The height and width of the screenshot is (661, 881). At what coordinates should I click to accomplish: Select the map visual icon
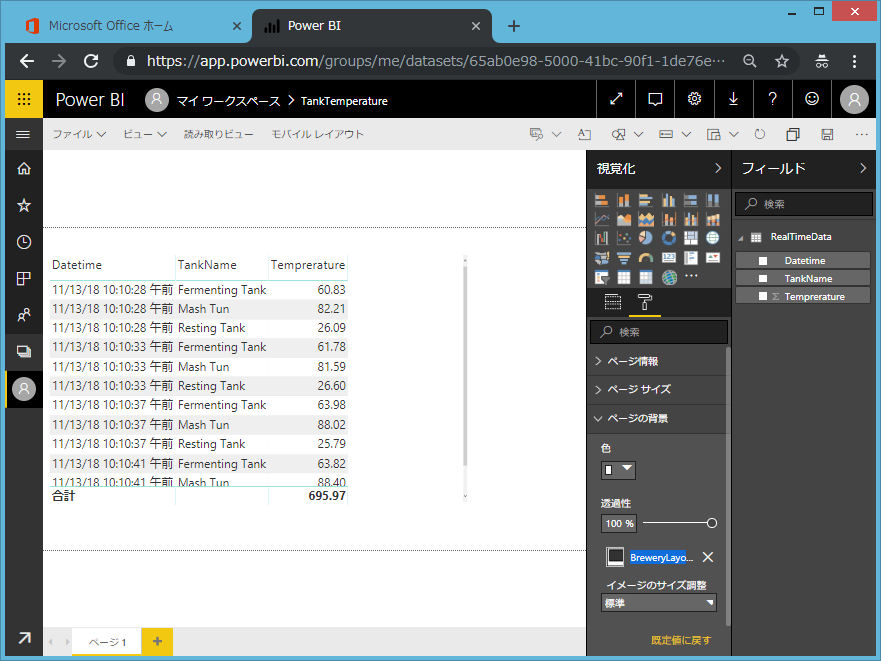pyautogui.click(x=713, y=238)
